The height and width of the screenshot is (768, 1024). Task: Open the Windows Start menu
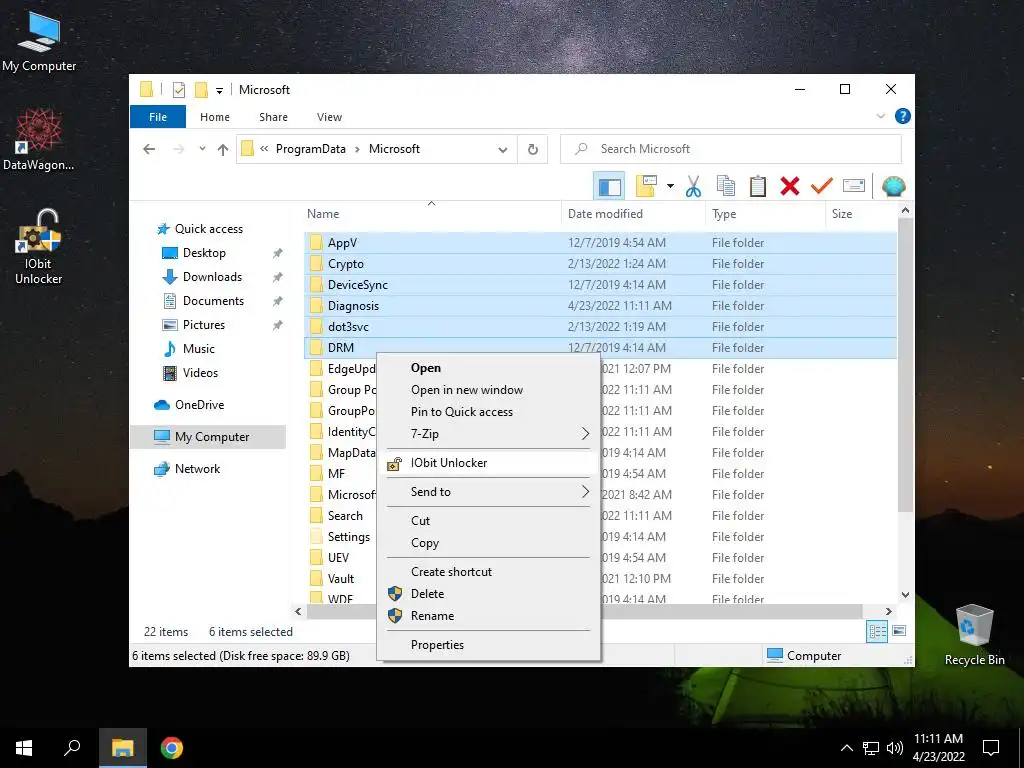(24, 748)
